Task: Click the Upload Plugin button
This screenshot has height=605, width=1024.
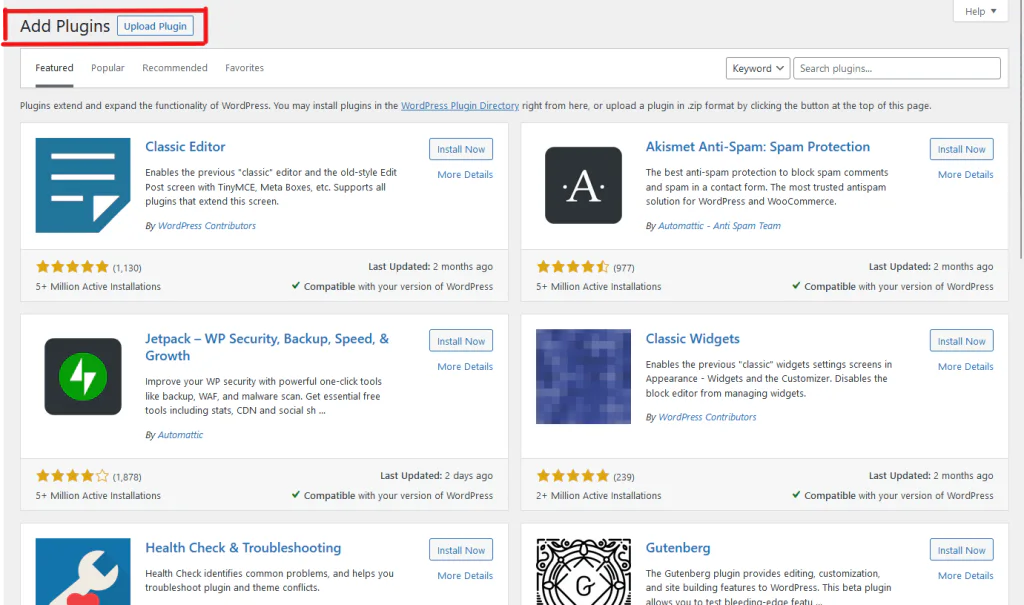Action: point(155,26)
